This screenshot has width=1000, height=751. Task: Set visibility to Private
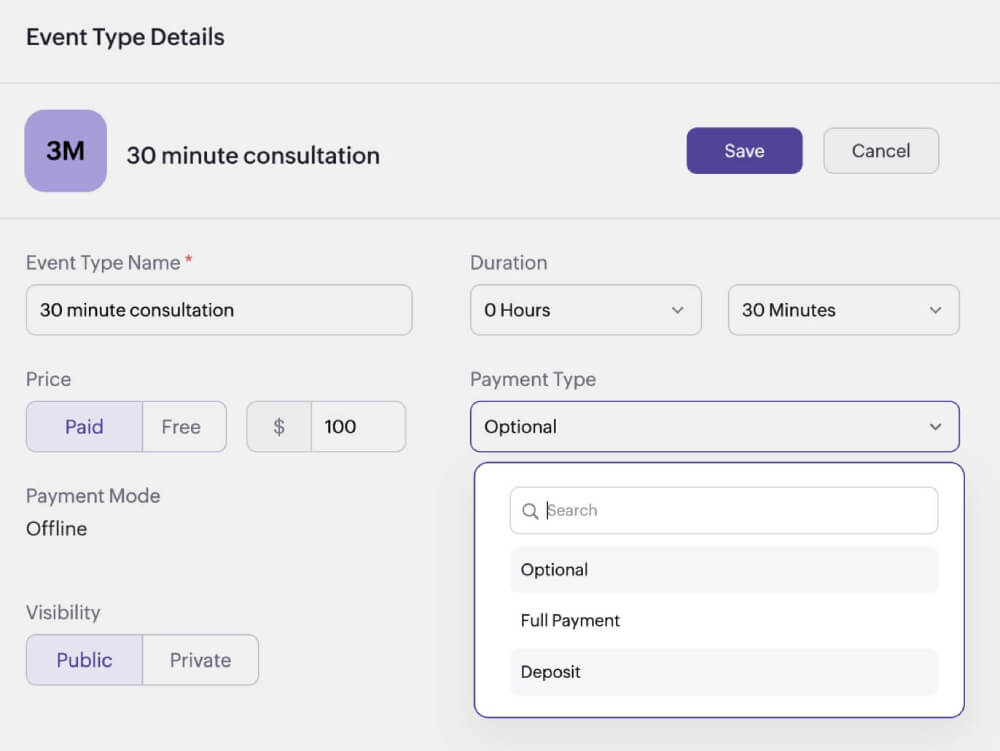coord(200,660)
